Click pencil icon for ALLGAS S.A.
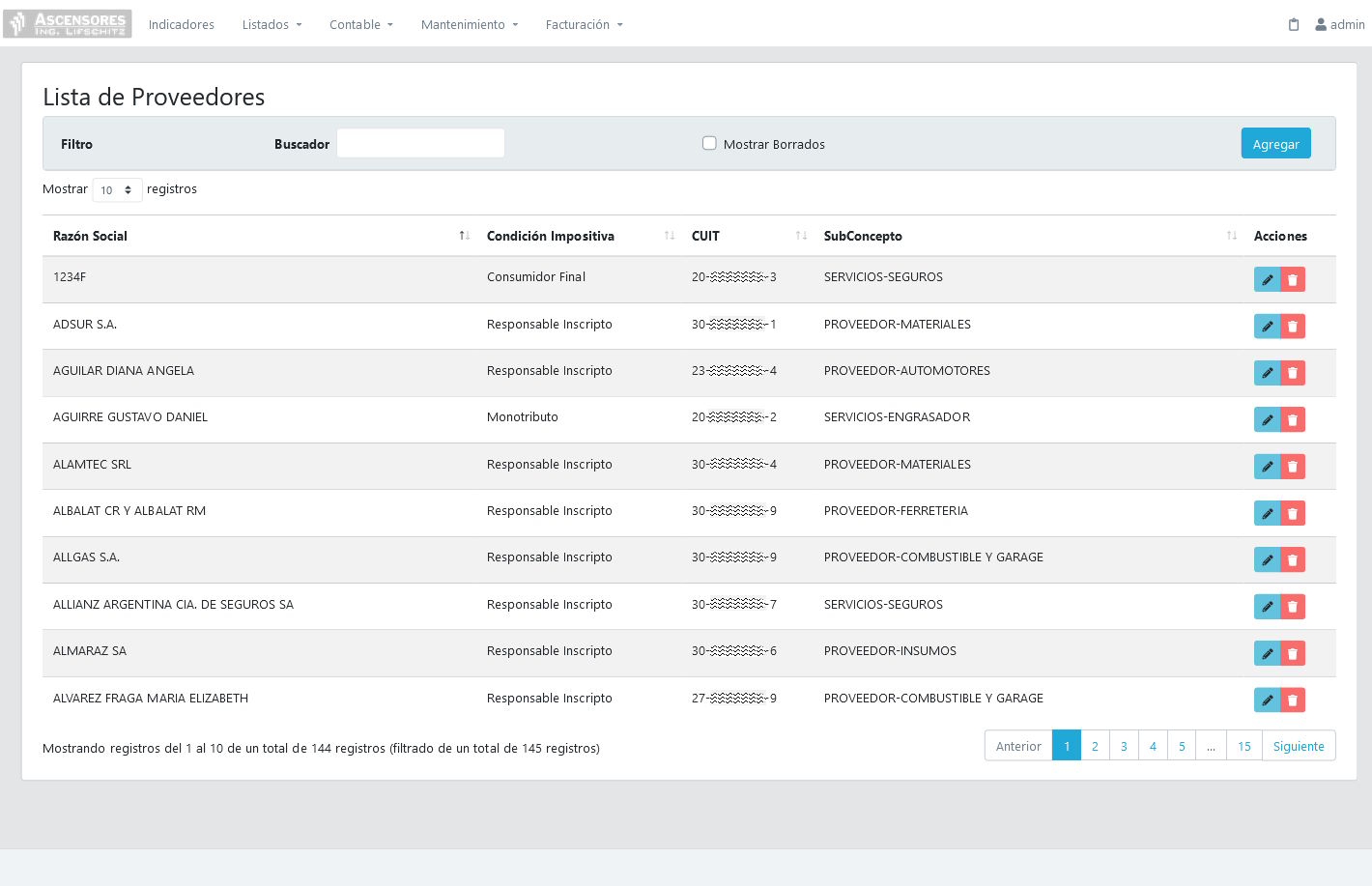This screenshot has height=886, width=1372. pos(1267,560)
